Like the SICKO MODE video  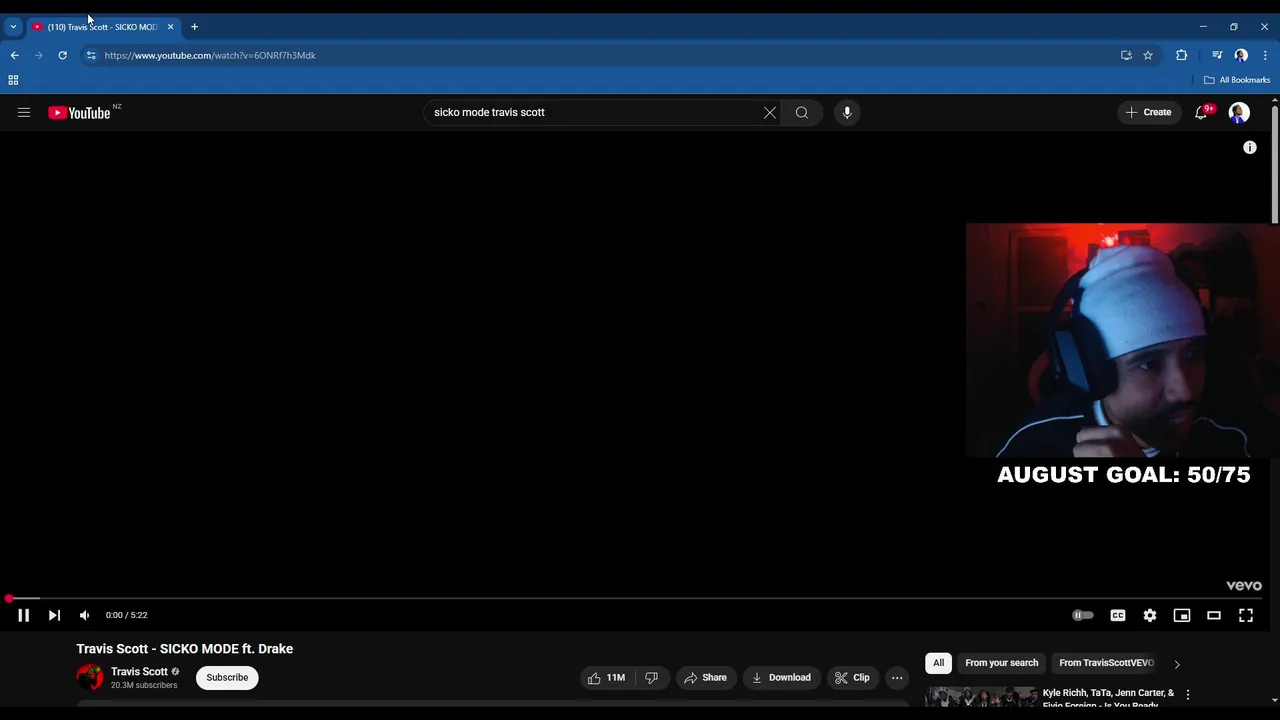click(x=607, y=678)
